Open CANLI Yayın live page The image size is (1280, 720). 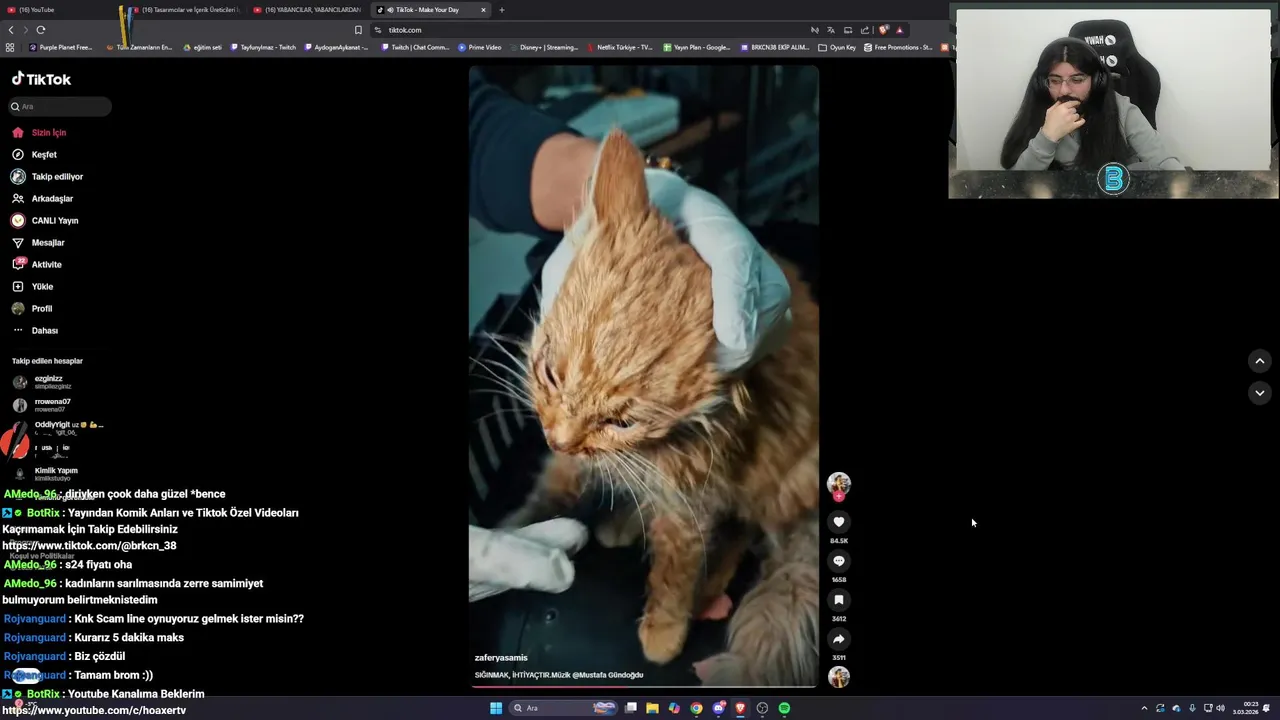coord(54,220)
